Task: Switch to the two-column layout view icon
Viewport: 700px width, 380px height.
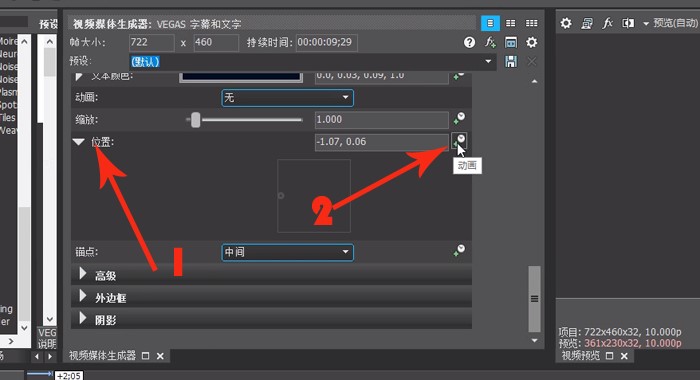Action: [x=510, y=23]
